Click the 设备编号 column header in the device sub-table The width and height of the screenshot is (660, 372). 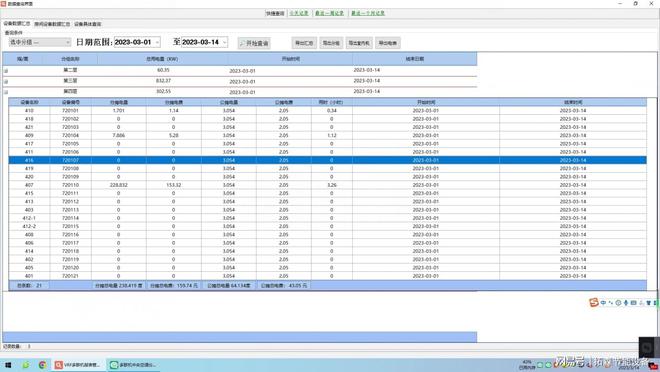[70, 102]
